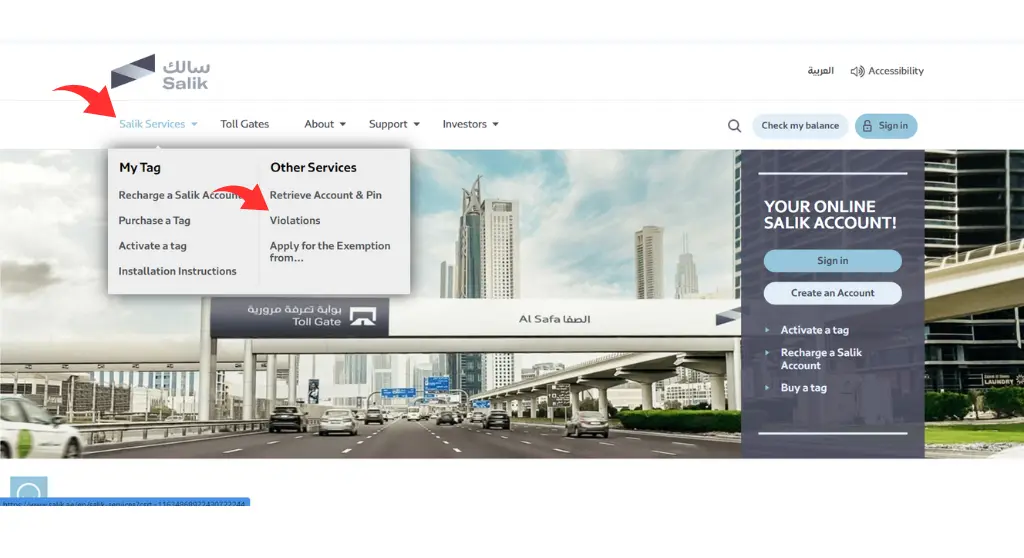Click the Check my balance button

coord(800,125)
